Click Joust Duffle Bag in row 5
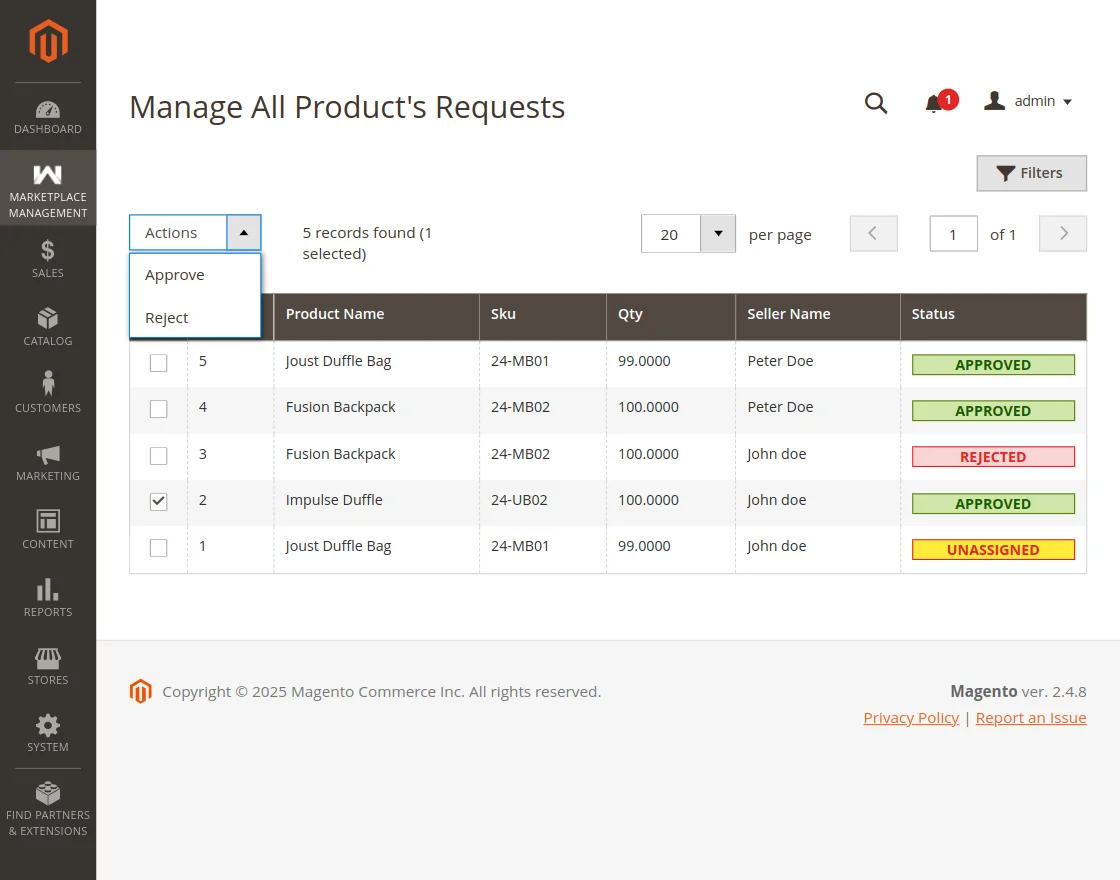 tap(338, 361)
